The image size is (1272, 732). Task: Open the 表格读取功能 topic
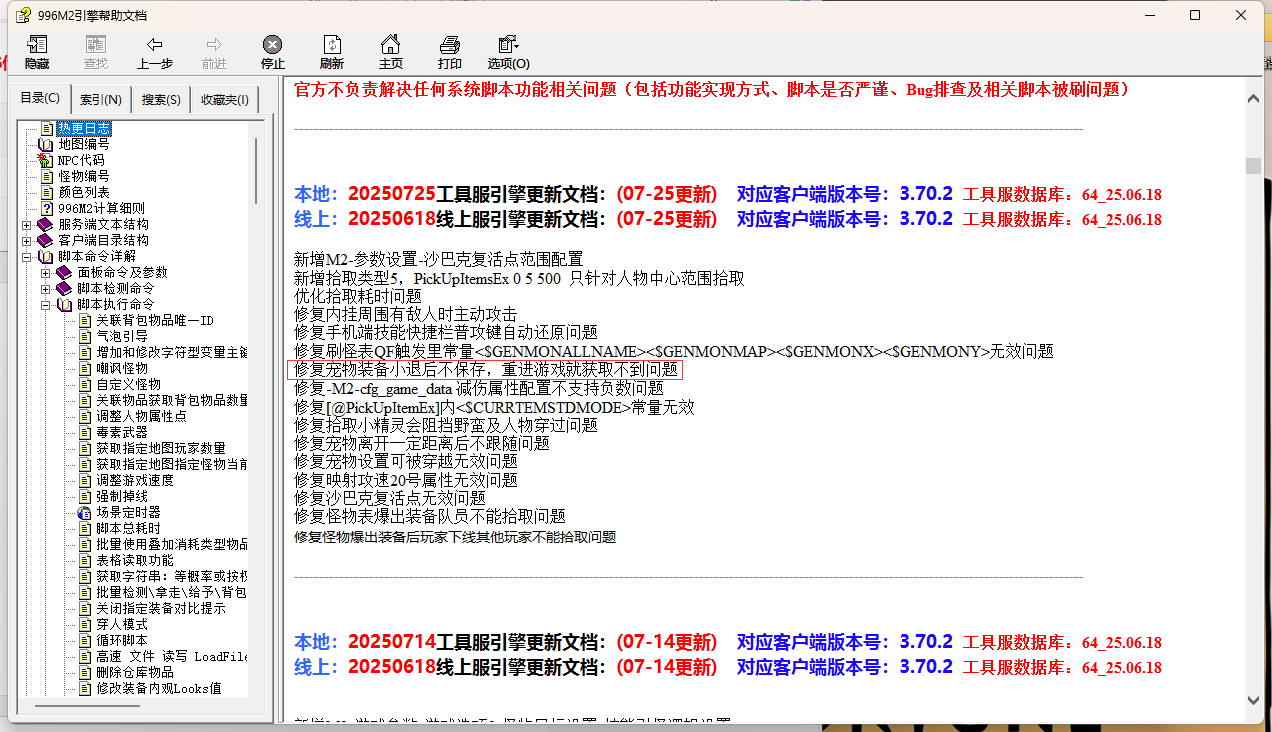[135, 560]
